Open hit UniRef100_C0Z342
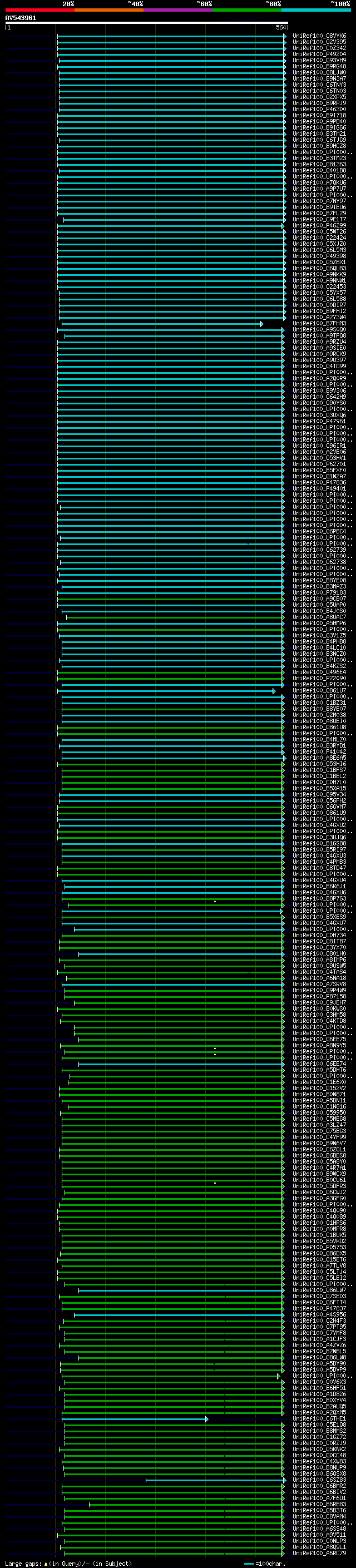This screenshot has width=356, height=1568. tap(319, 48)
